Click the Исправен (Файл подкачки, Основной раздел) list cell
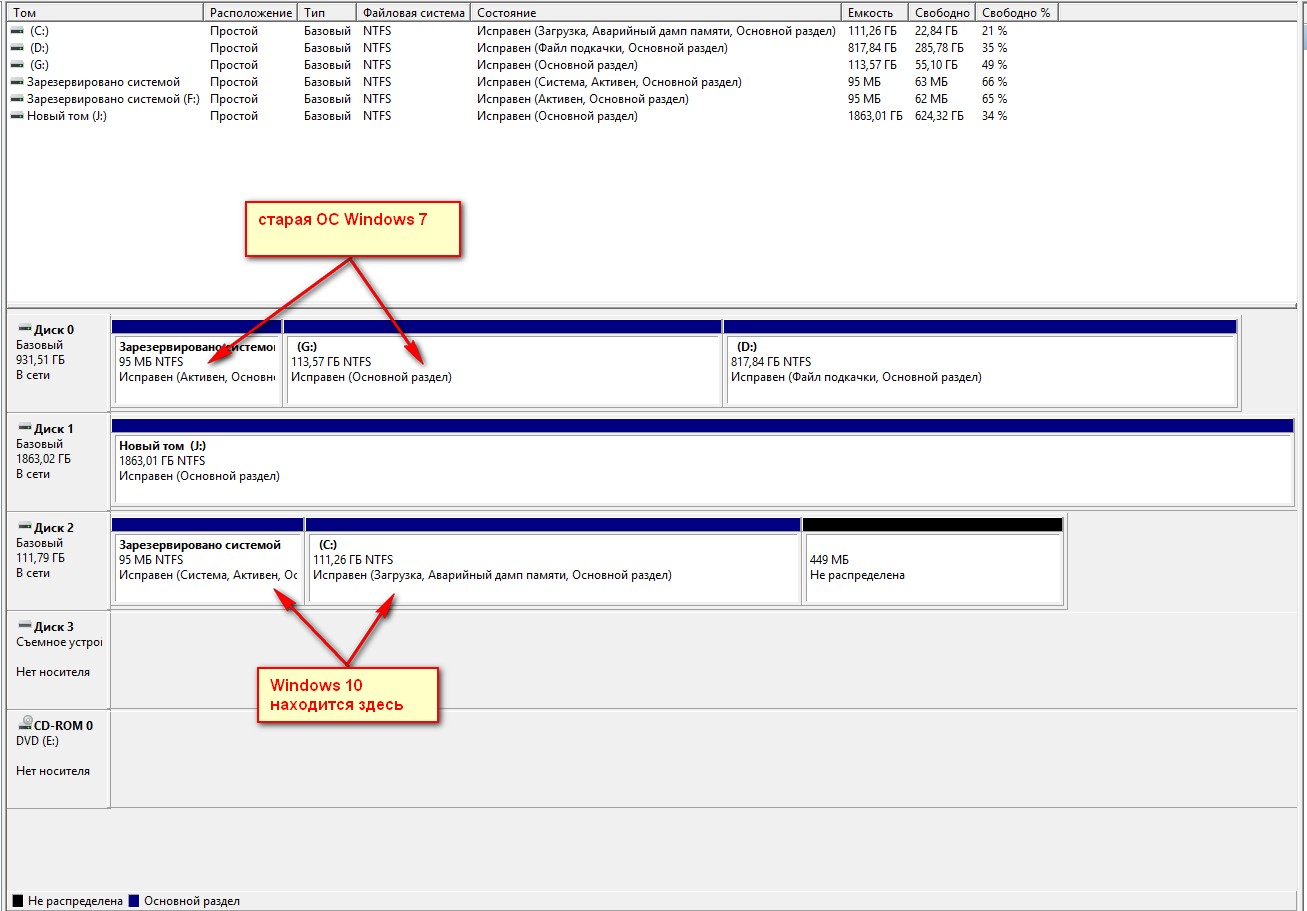The image size is (1307, 911). pyautogui.click(x=602, y=48)
